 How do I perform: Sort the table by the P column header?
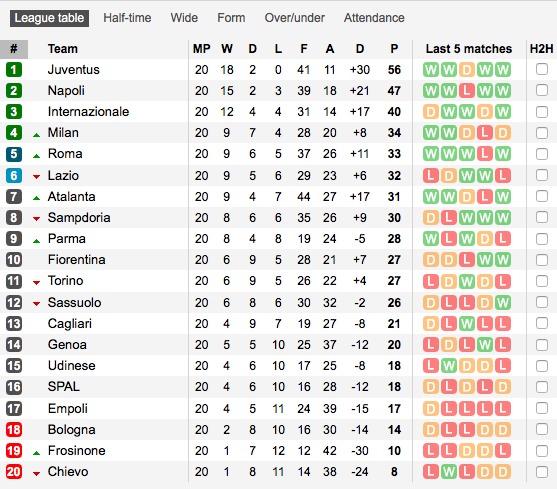394,49
